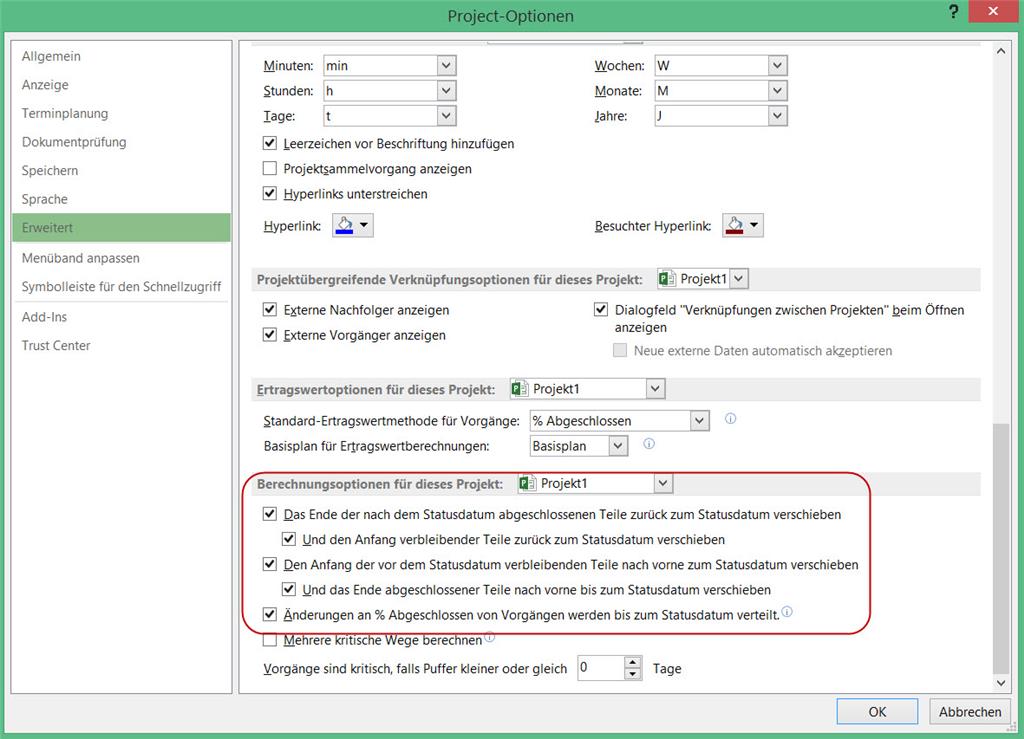Close the Project-Optionen dialog
This screenshot has height=739, width=1024.
pos(993,12)
